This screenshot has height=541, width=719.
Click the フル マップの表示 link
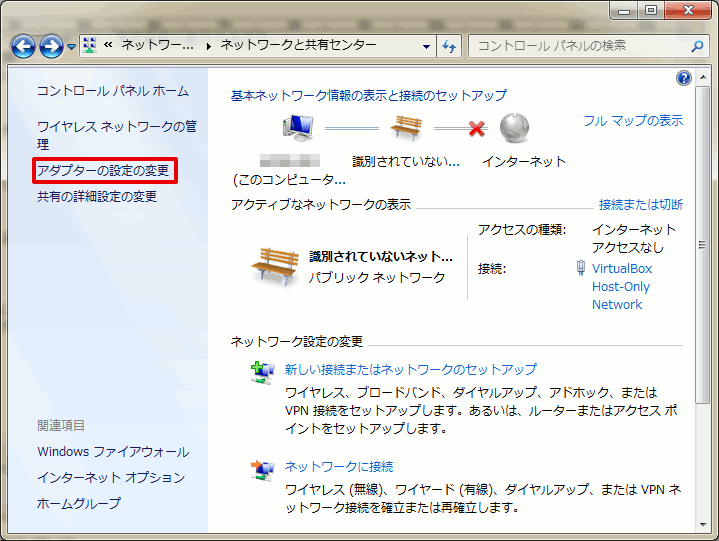(x=633, y=120)
